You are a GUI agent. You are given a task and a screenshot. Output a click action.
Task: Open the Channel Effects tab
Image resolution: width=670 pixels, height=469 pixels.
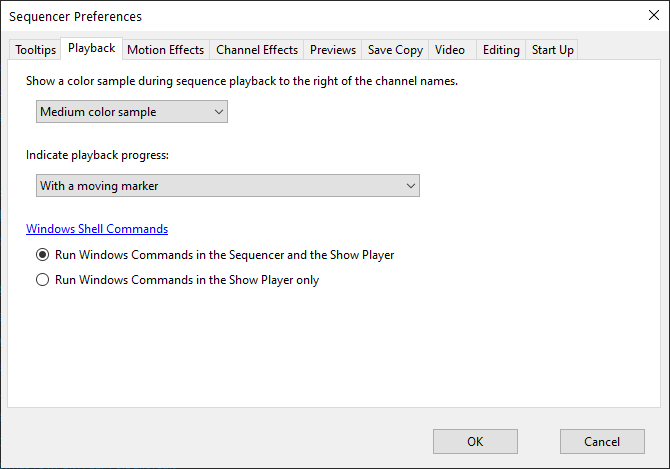257,50
